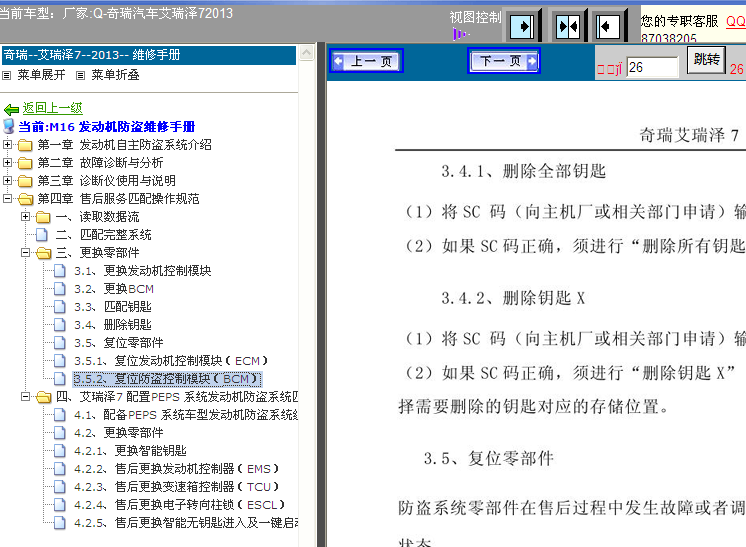
Task: Click document icon of 3.1、更换发动机控制模块
Action: tap(60, 271)
